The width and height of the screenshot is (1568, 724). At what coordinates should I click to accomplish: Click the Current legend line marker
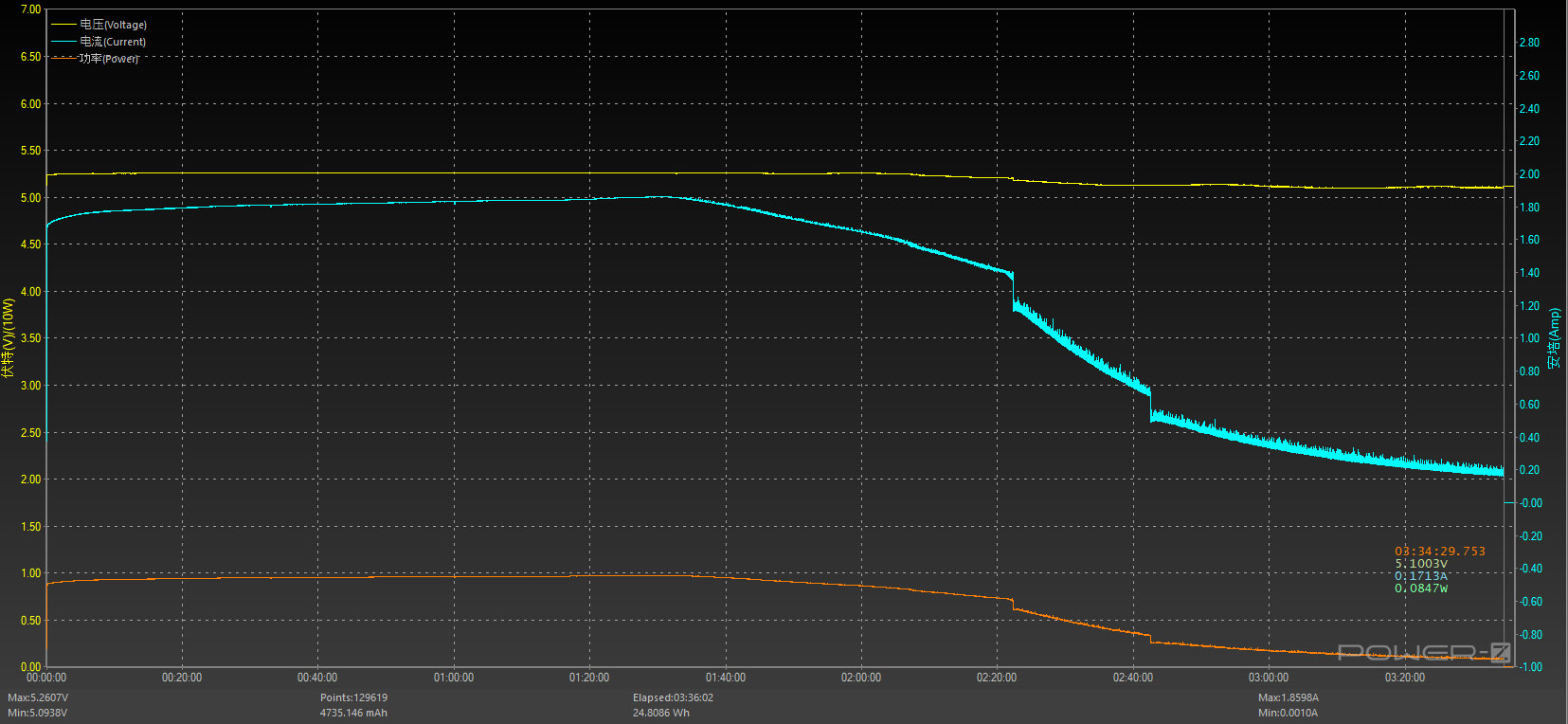coord(63,42)
